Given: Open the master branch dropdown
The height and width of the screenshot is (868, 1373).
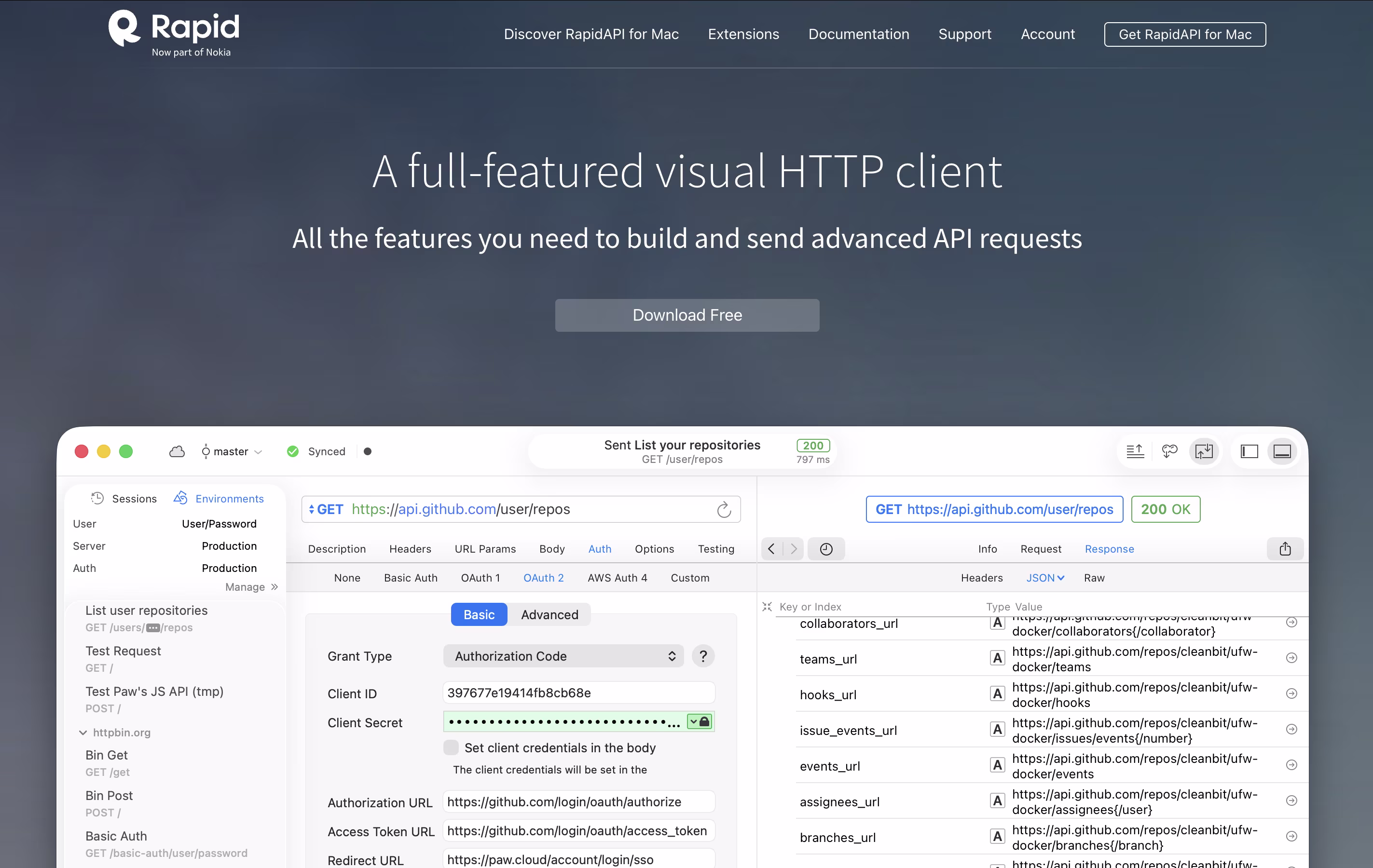Looking at the screenshot, I should 232,451.
